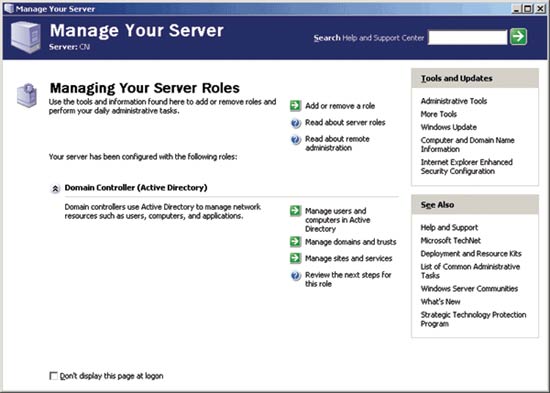Open Microsoft TechNet link
The height and width of the screenshot is (393, 550).
pyautogui.click(x=450, y=240)
